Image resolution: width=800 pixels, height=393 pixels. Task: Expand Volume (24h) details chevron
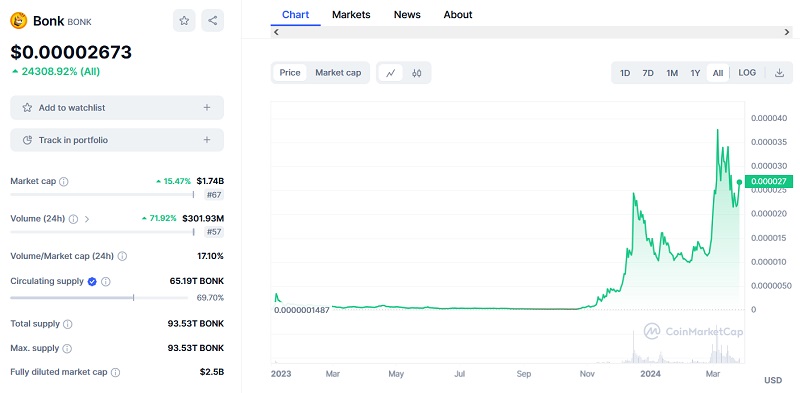tap(87, 219)
